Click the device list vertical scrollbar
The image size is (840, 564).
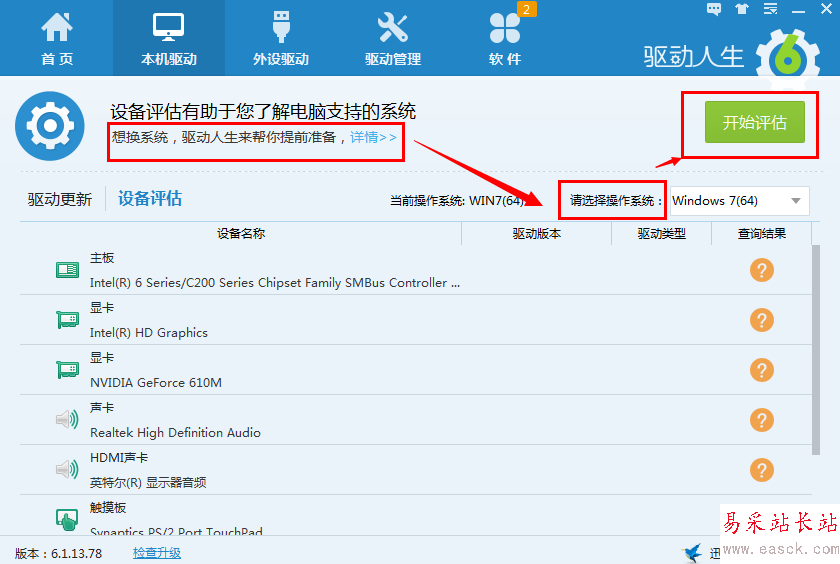coord(816,350)
